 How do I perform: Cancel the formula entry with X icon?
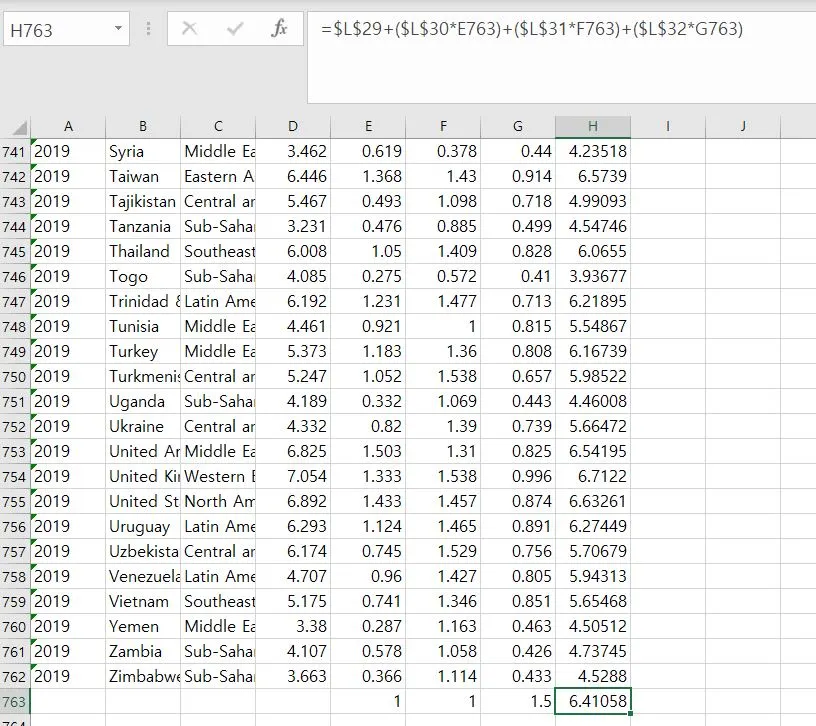pyautogui.click(x=189, y=29)
